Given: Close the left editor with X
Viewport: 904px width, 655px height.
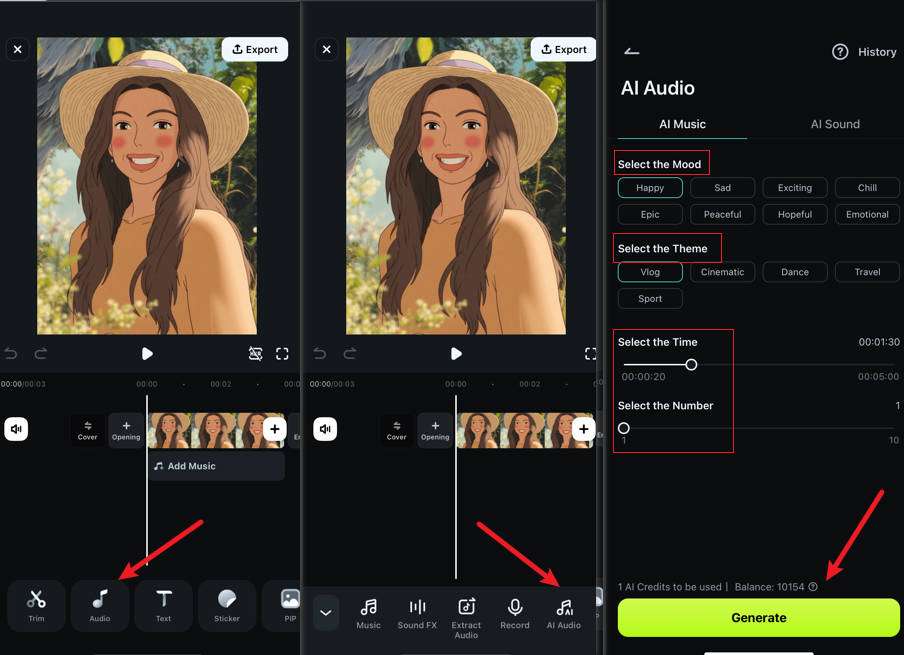Looking at the screenshot, I should tap(18, 49).
